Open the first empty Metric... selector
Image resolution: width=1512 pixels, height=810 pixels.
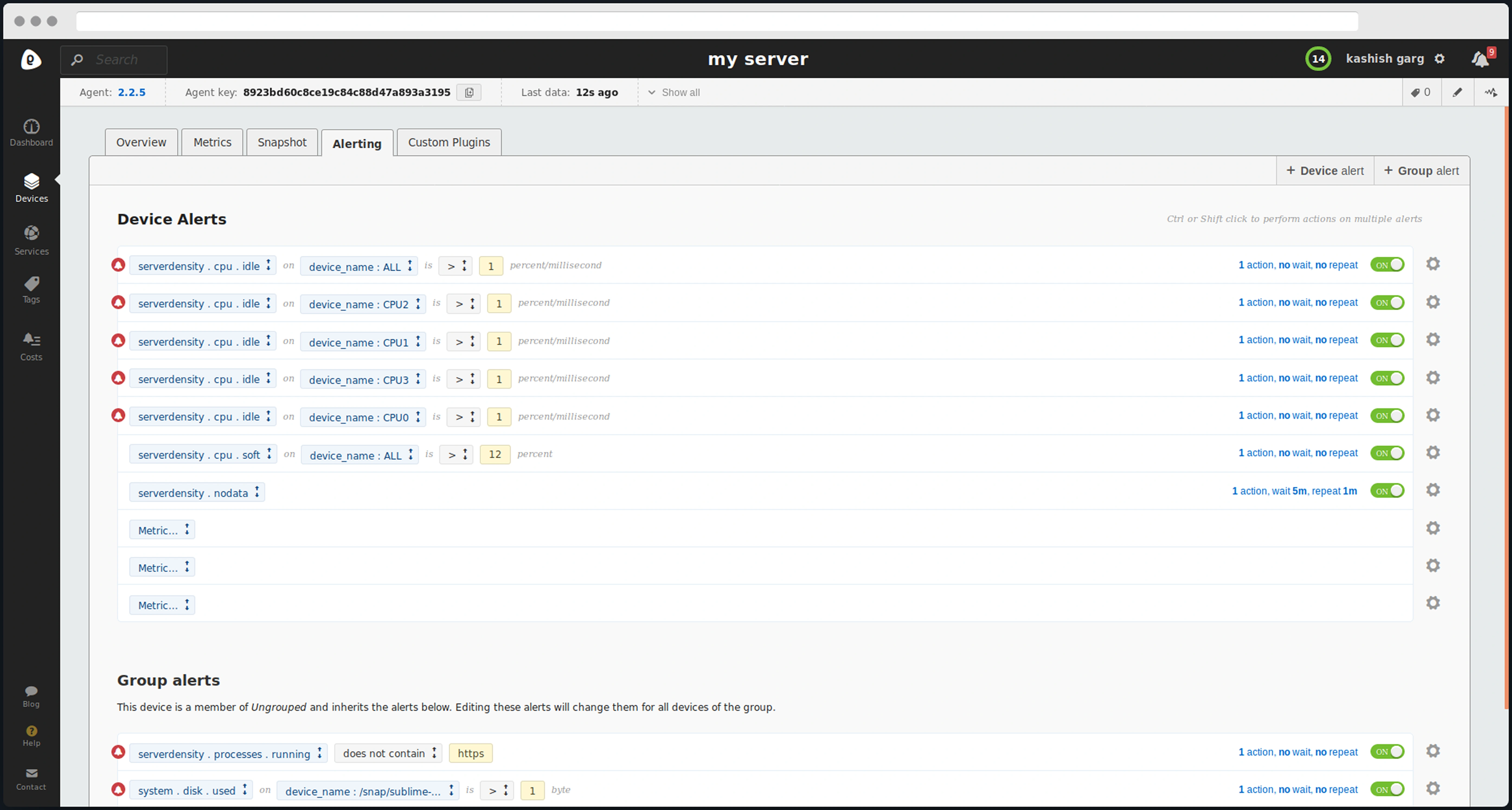click(x=162, y=530)
